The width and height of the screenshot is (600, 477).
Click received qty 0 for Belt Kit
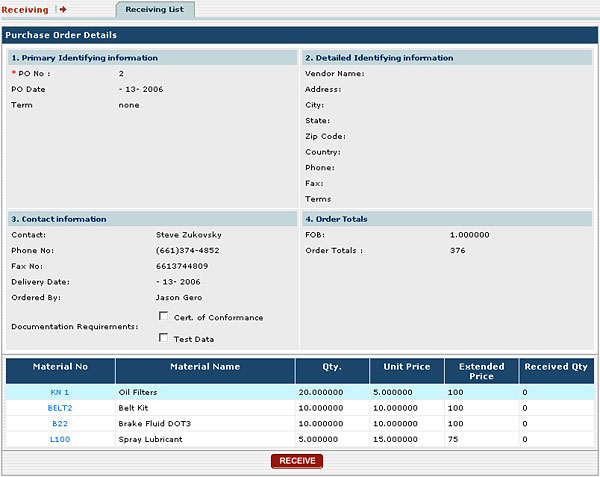525,408
